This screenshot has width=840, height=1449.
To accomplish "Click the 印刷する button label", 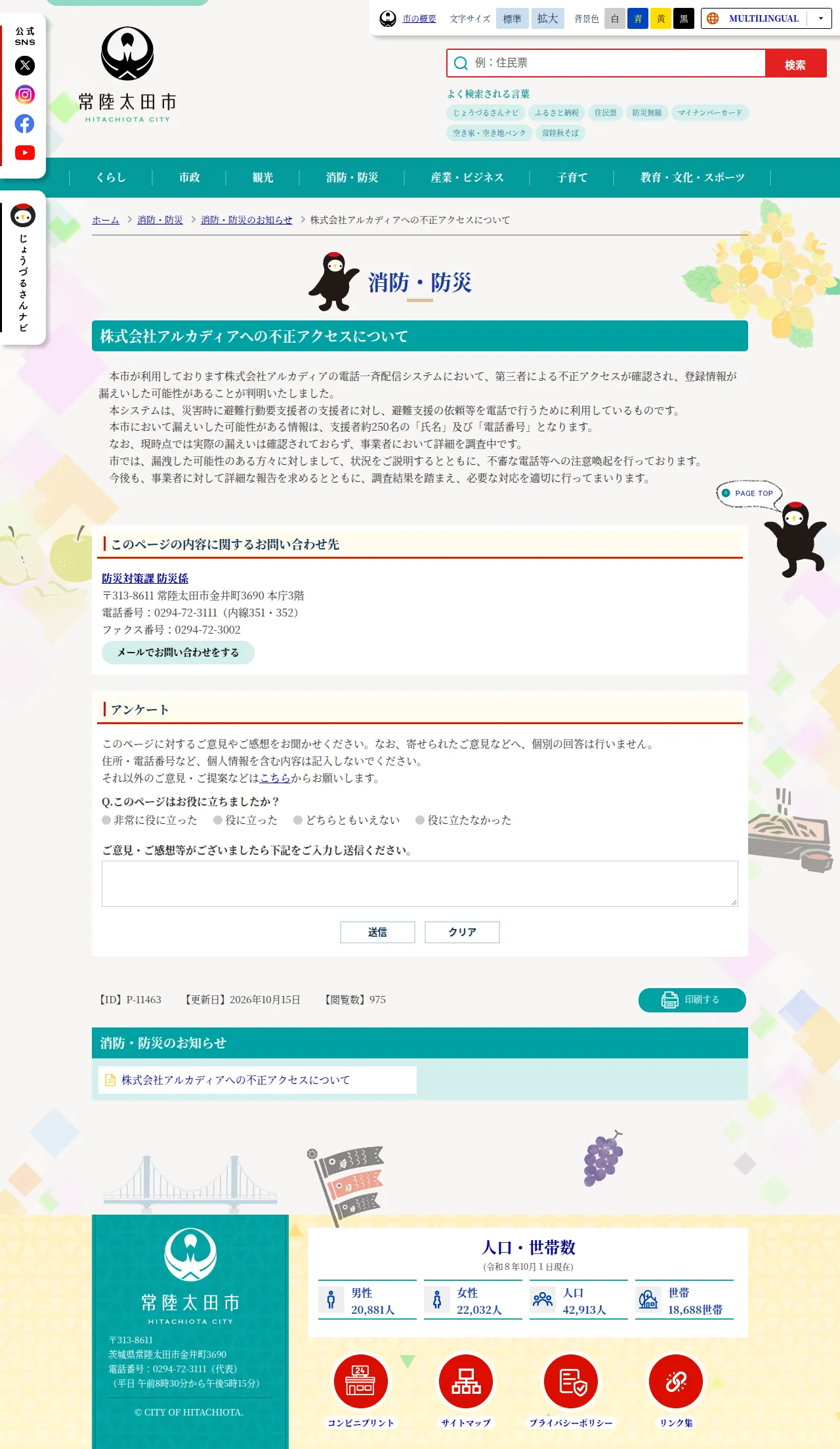I will pyautogui.click(x=702, y=1000).
